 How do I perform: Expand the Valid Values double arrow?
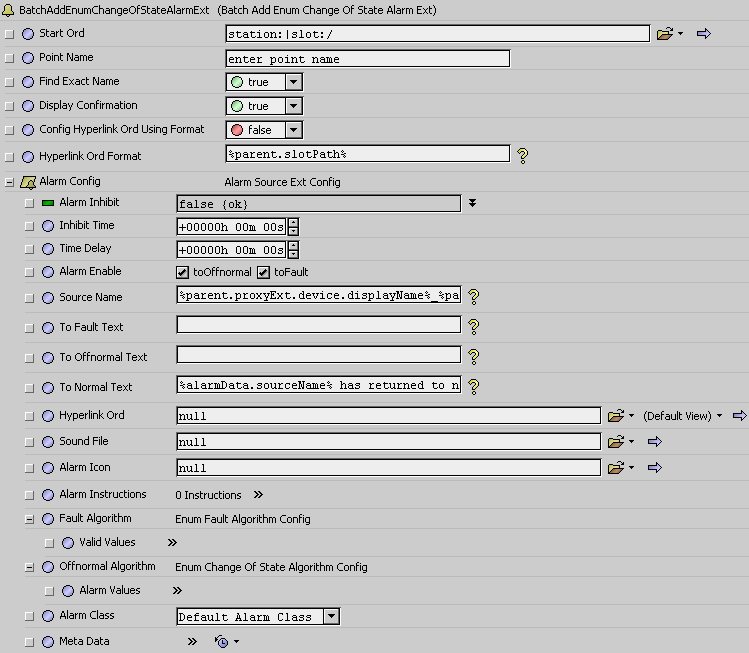tap(172, 543)
